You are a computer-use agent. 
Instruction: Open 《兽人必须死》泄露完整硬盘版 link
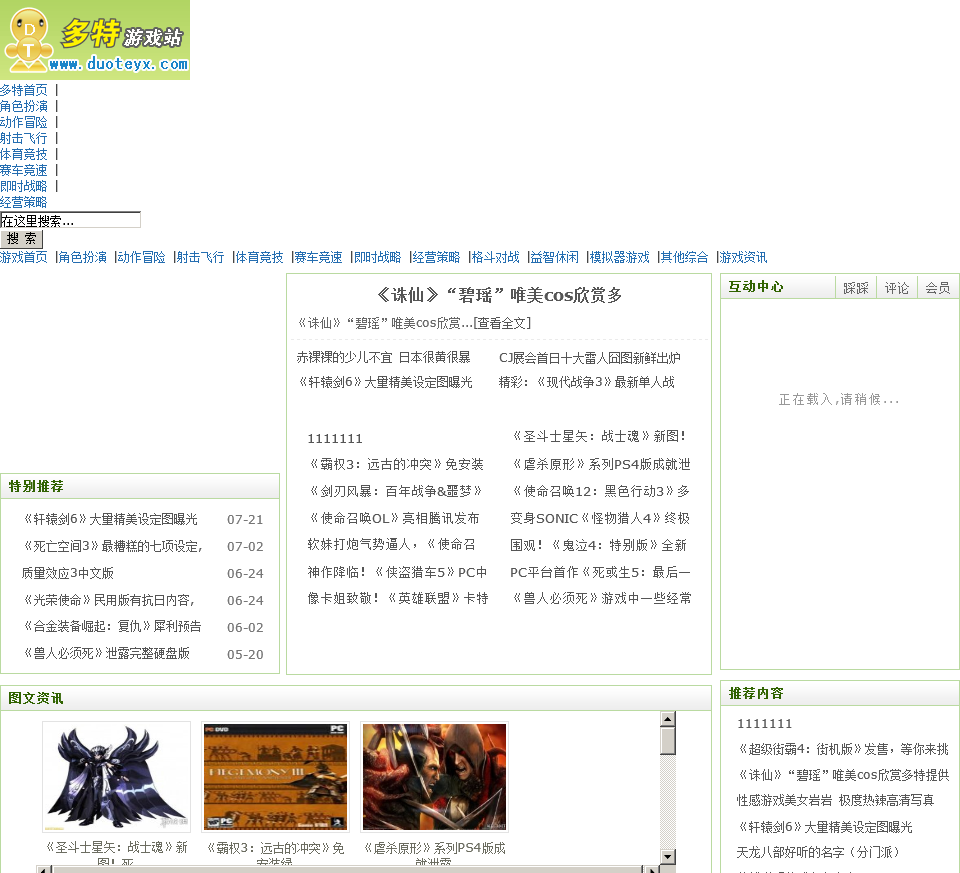(106, 653)
